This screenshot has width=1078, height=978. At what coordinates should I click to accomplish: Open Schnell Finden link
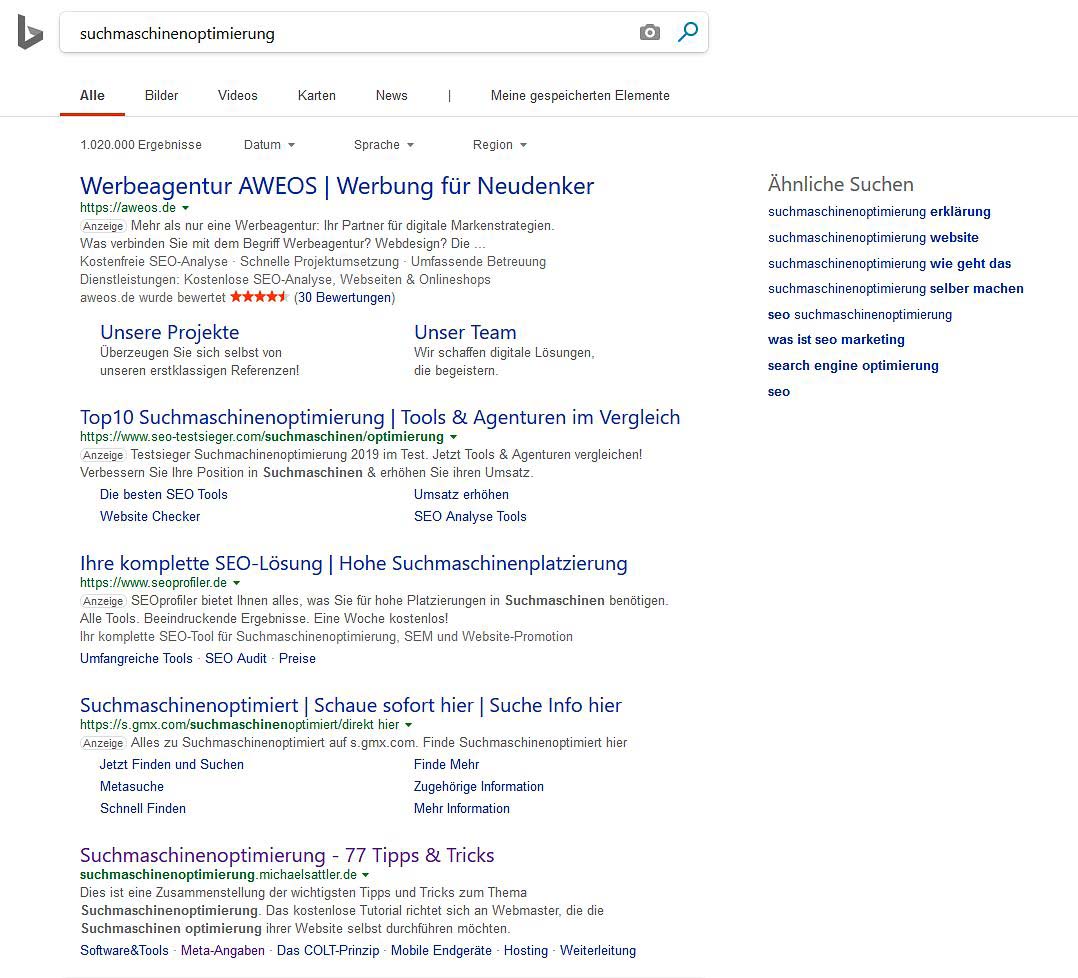(x=143, y=808)
